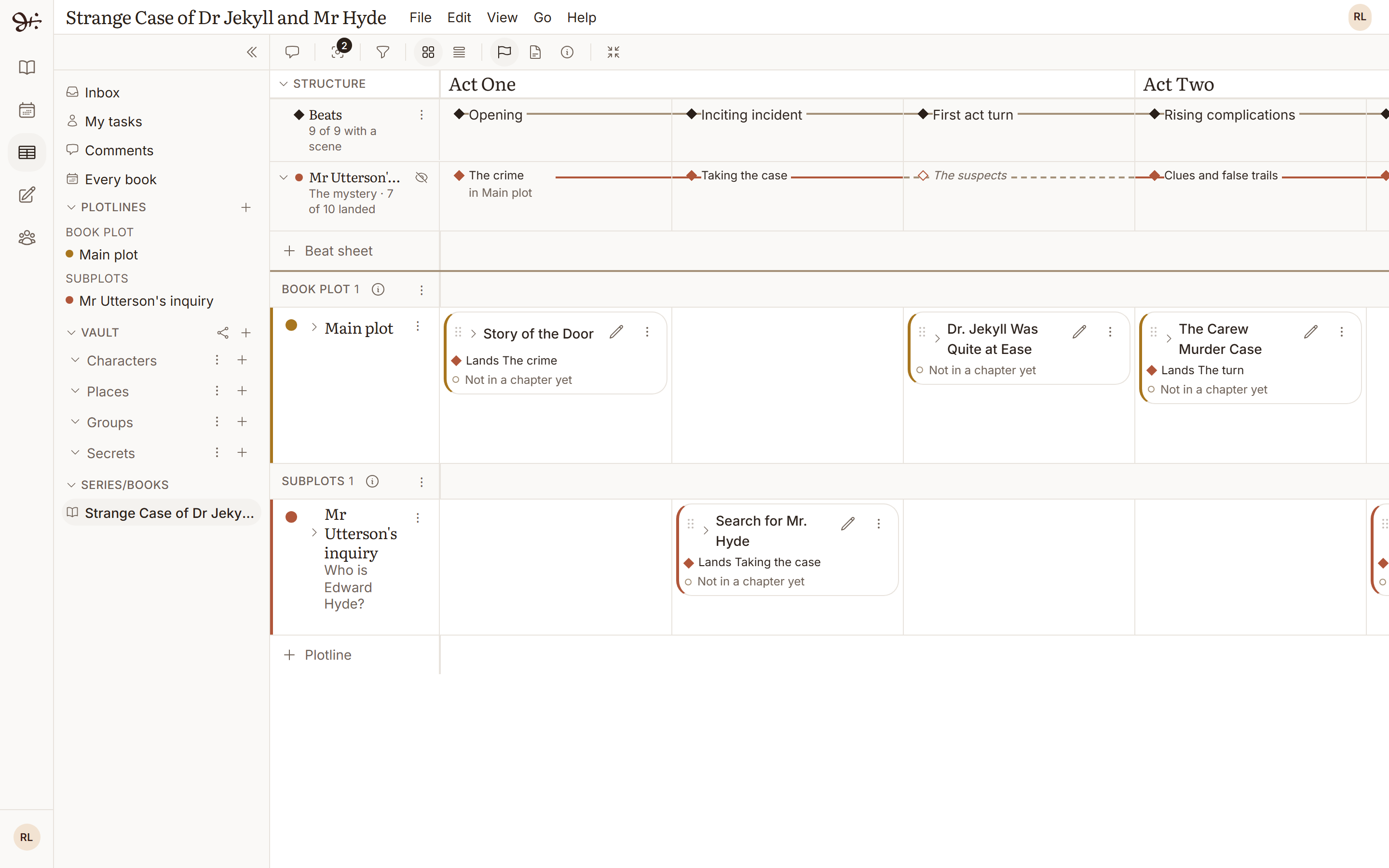Screen dimensions: 1389x868
Task: Show info for BOOK PLOT 1
Action: pyautogui.click(x=378, y=289)
